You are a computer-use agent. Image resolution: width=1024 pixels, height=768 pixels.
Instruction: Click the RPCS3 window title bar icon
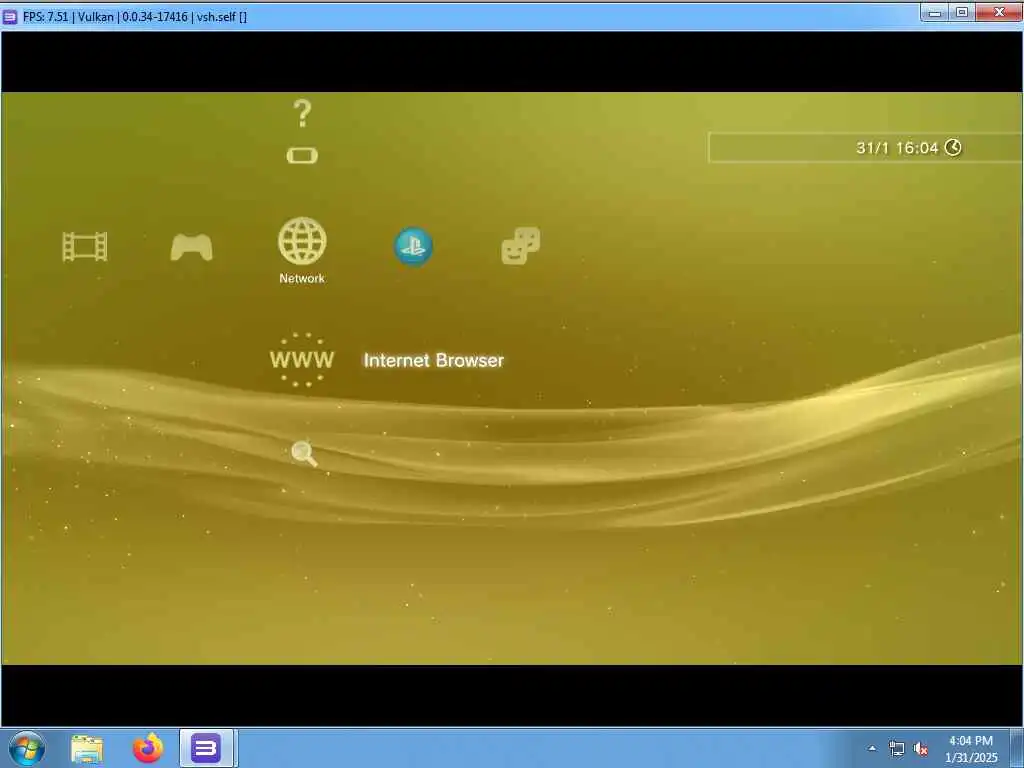10,17
